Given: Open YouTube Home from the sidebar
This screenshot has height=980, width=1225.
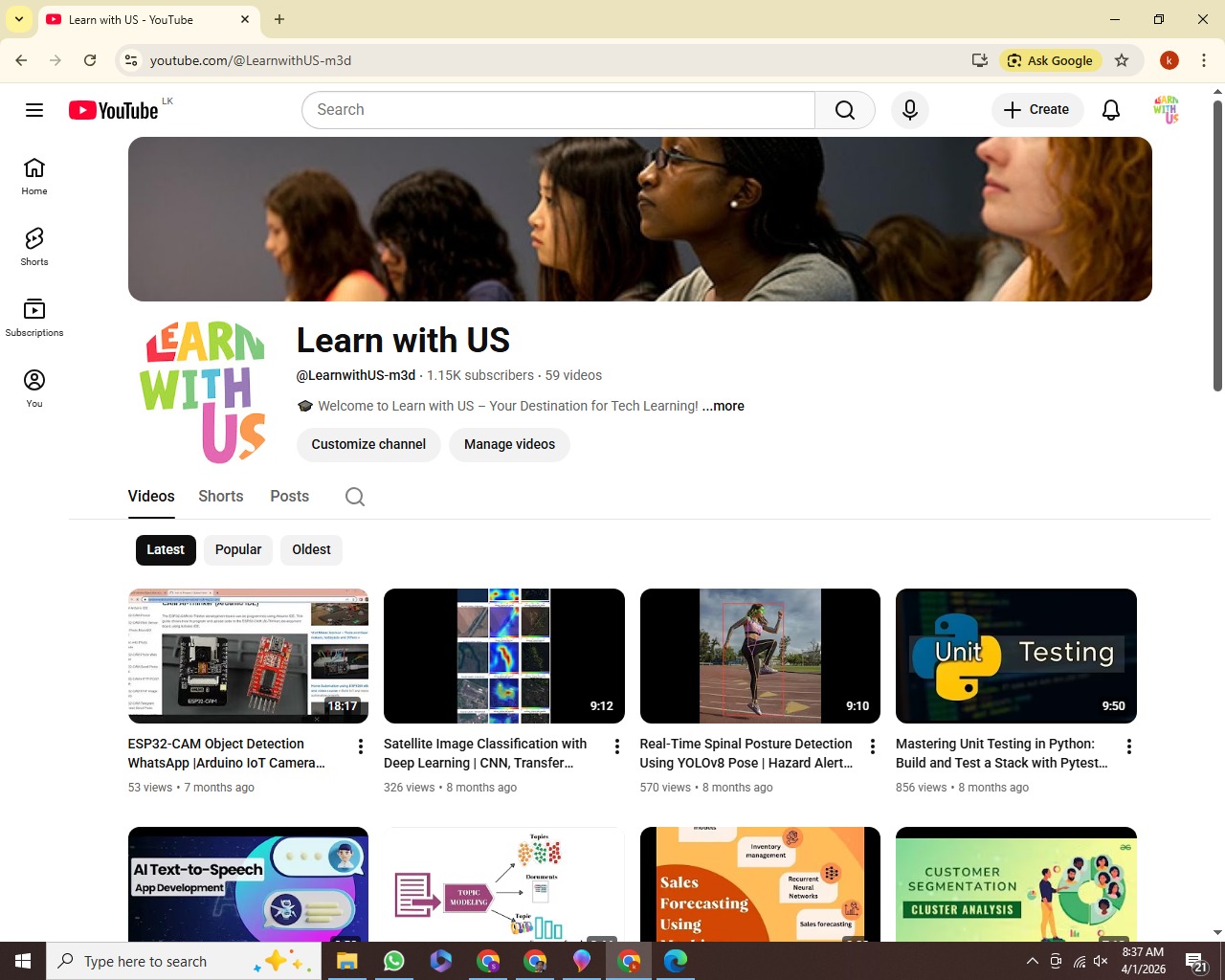Looking at the screenshot, I should [x=33, y=175].
